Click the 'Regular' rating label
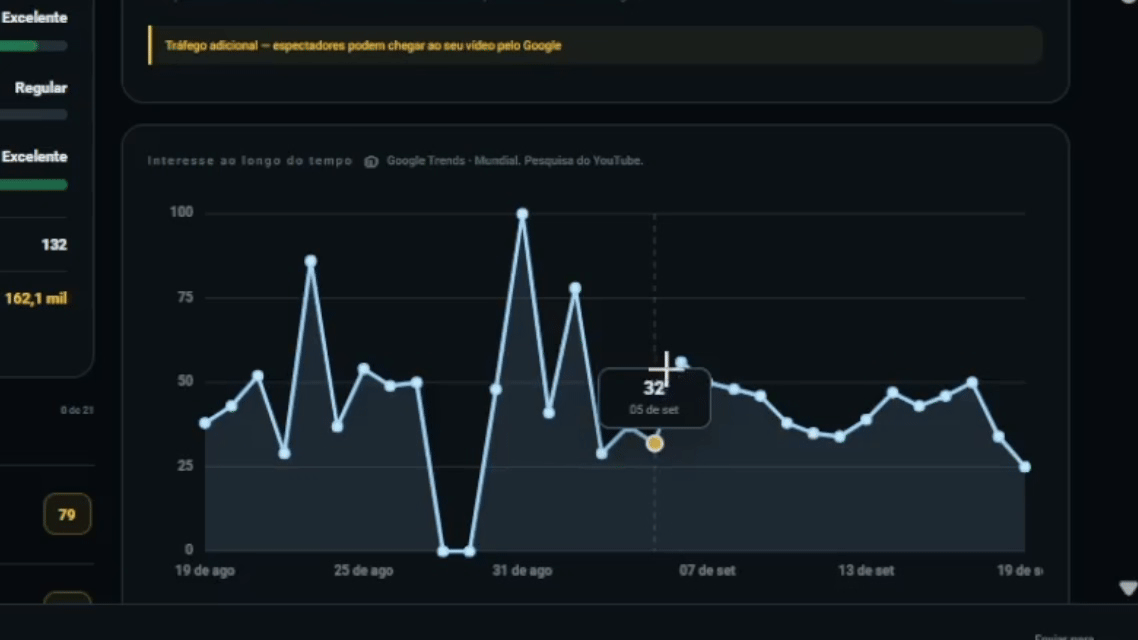Screen dimensions: 1138x640 (41, 88)
